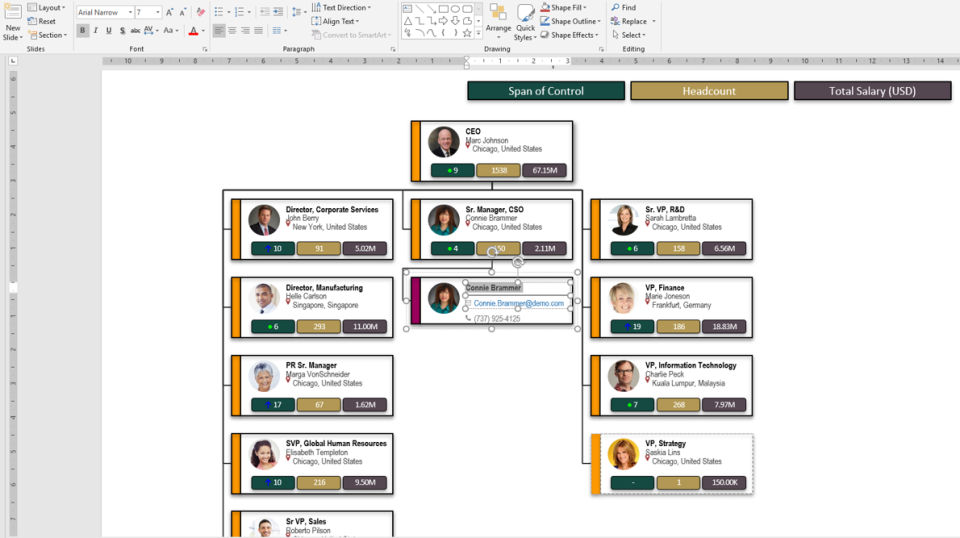This screenshot has height=538, width=960.
Task: Toggle Underline formatting
Action: (x=109, y=31)
